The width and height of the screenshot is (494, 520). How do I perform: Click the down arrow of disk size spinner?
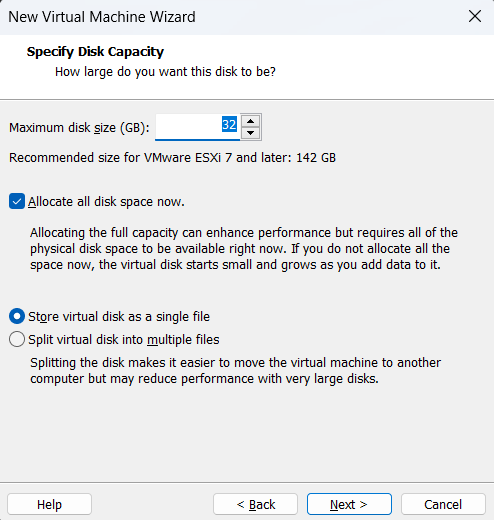pos(251,133)
